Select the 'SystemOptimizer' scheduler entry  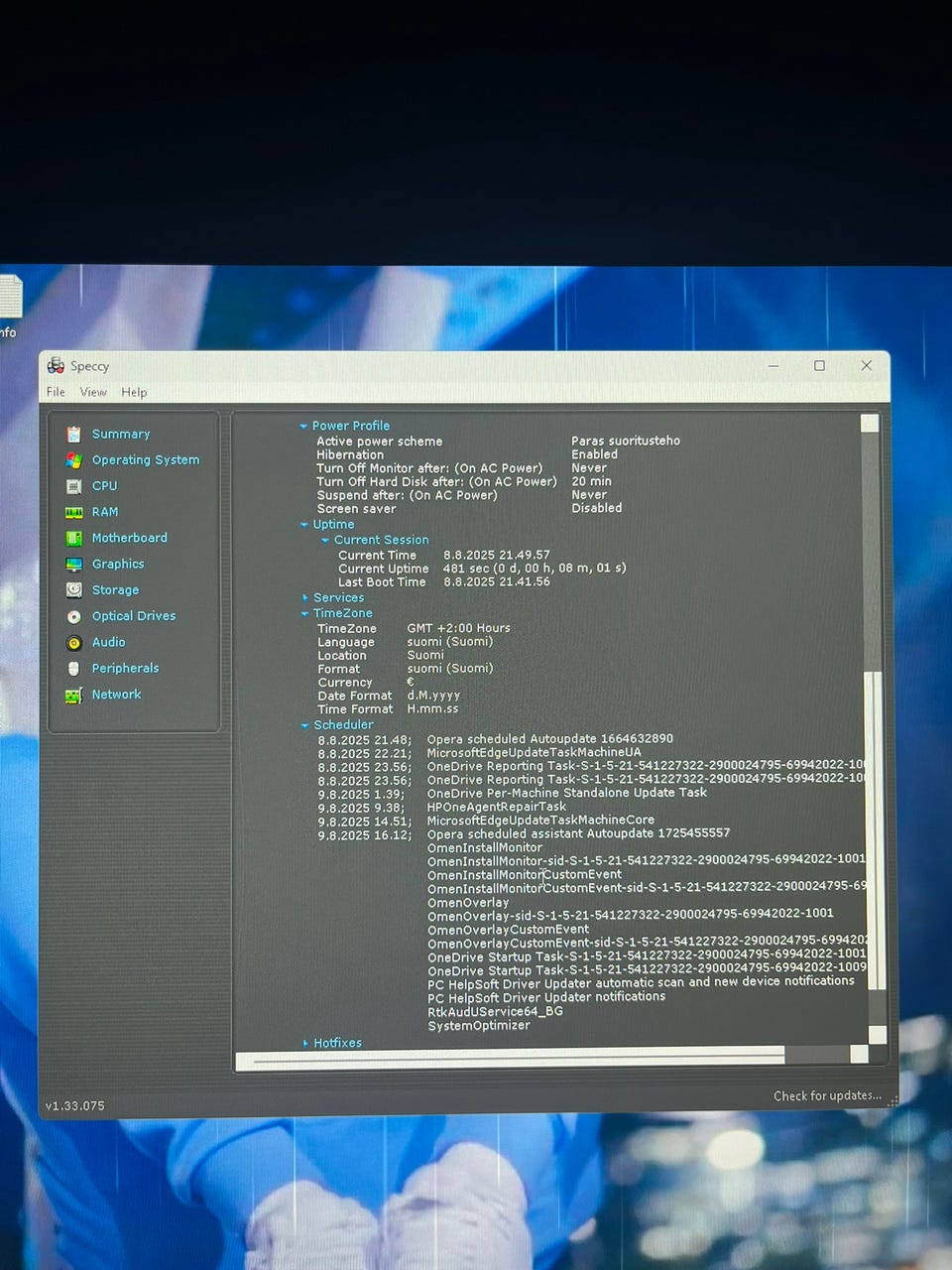click(479, 1026)
